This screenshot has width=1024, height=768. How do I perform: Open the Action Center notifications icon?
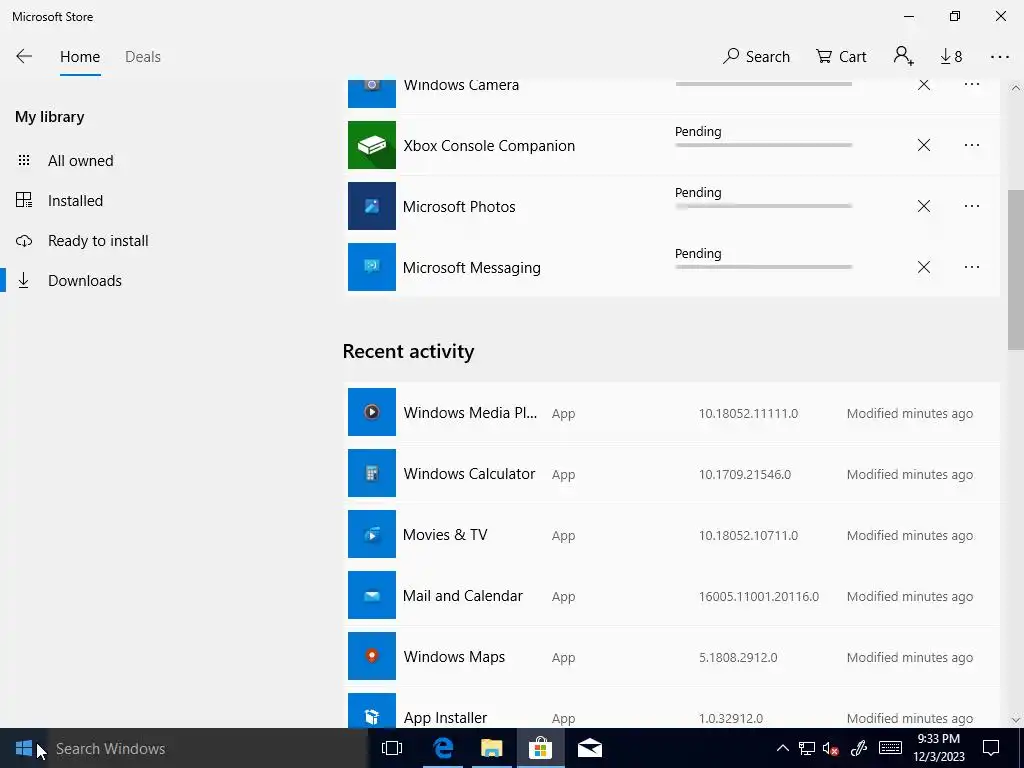point(991,748)
